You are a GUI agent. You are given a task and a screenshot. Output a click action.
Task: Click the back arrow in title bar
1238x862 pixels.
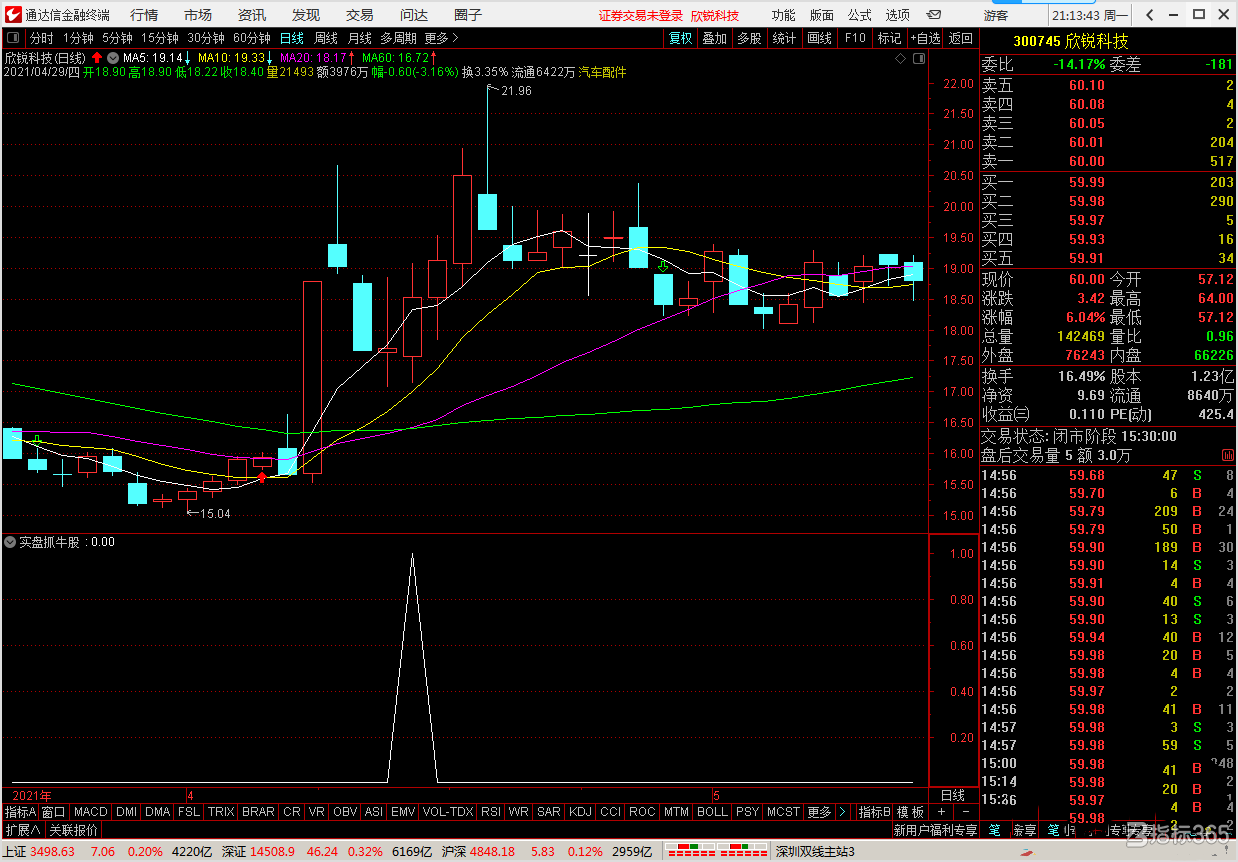pos(1149,15)
